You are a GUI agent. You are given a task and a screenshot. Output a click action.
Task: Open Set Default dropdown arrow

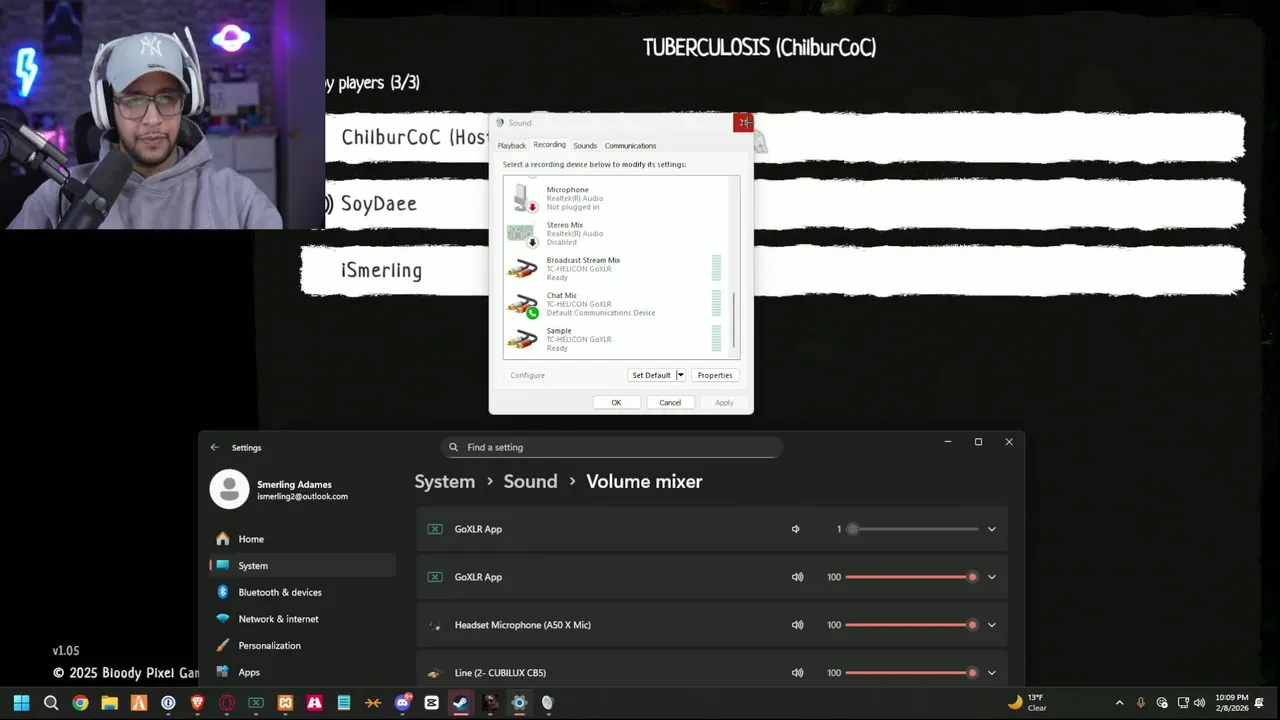[x=680, y=375]
